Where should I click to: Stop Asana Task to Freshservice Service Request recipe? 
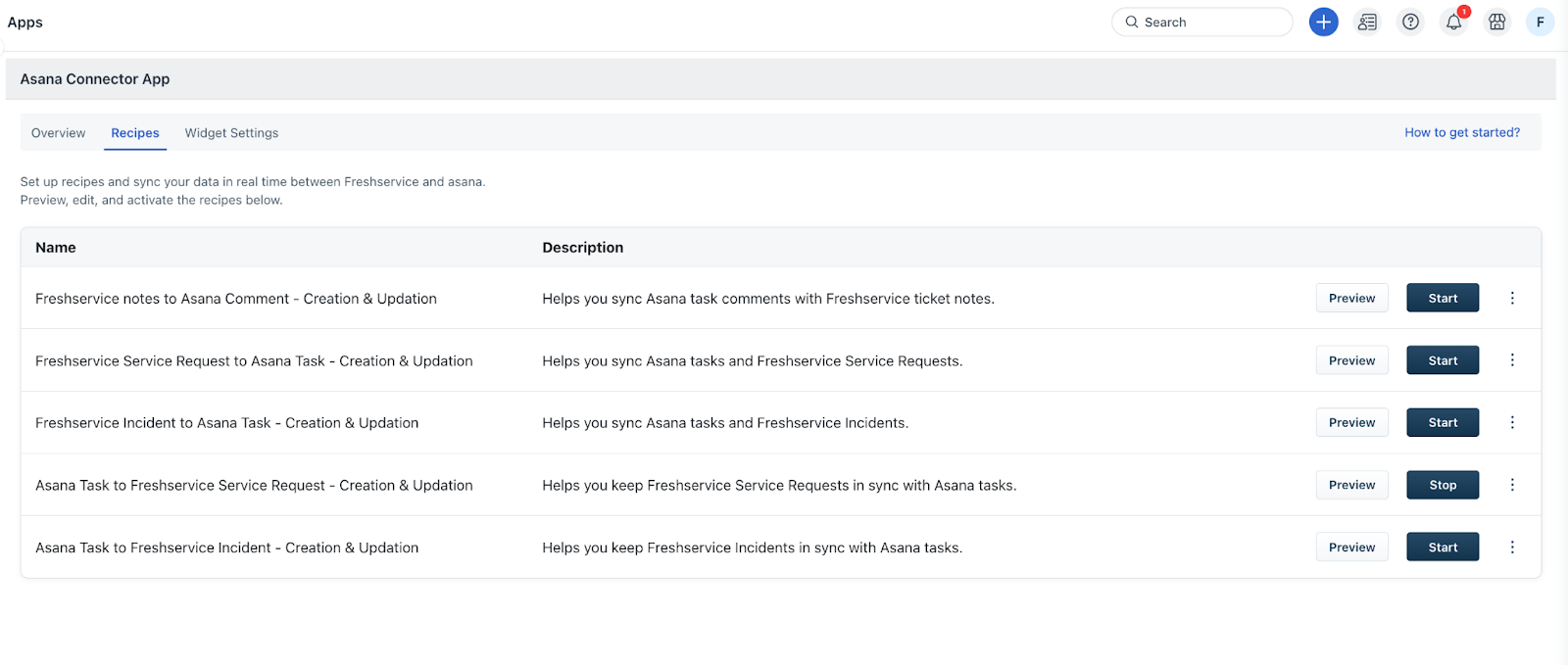[x=1443, y=485]
